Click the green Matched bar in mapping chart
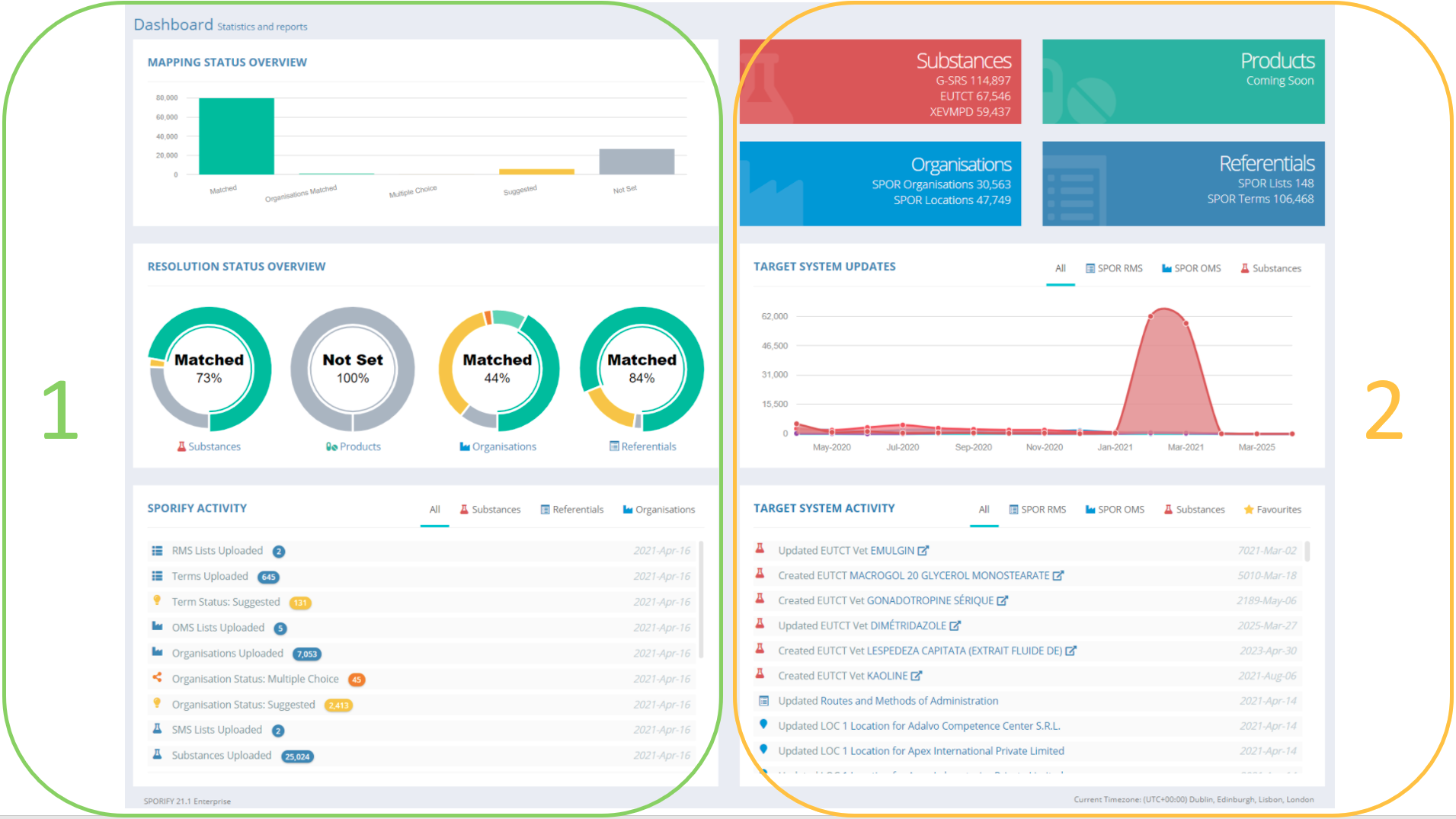Viewport: 1456px width, 819px height. 236,136
